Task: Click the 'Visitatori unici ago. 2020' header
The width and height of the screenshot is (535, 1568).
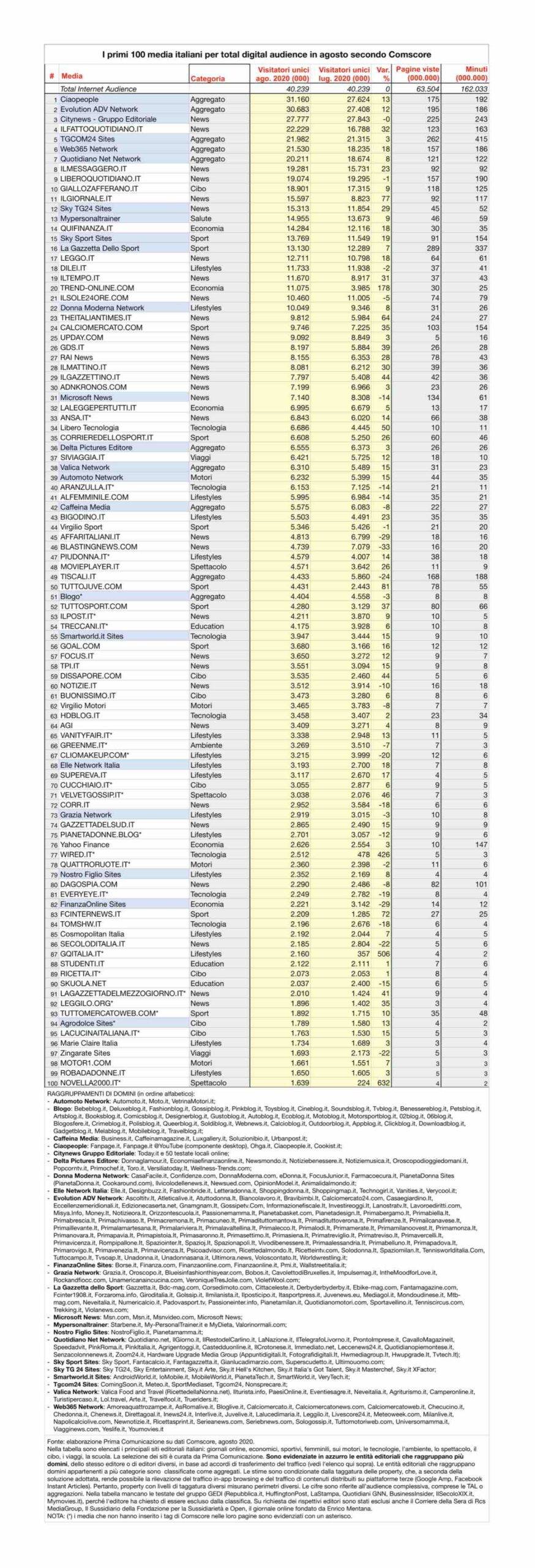Action: point(283,74)
